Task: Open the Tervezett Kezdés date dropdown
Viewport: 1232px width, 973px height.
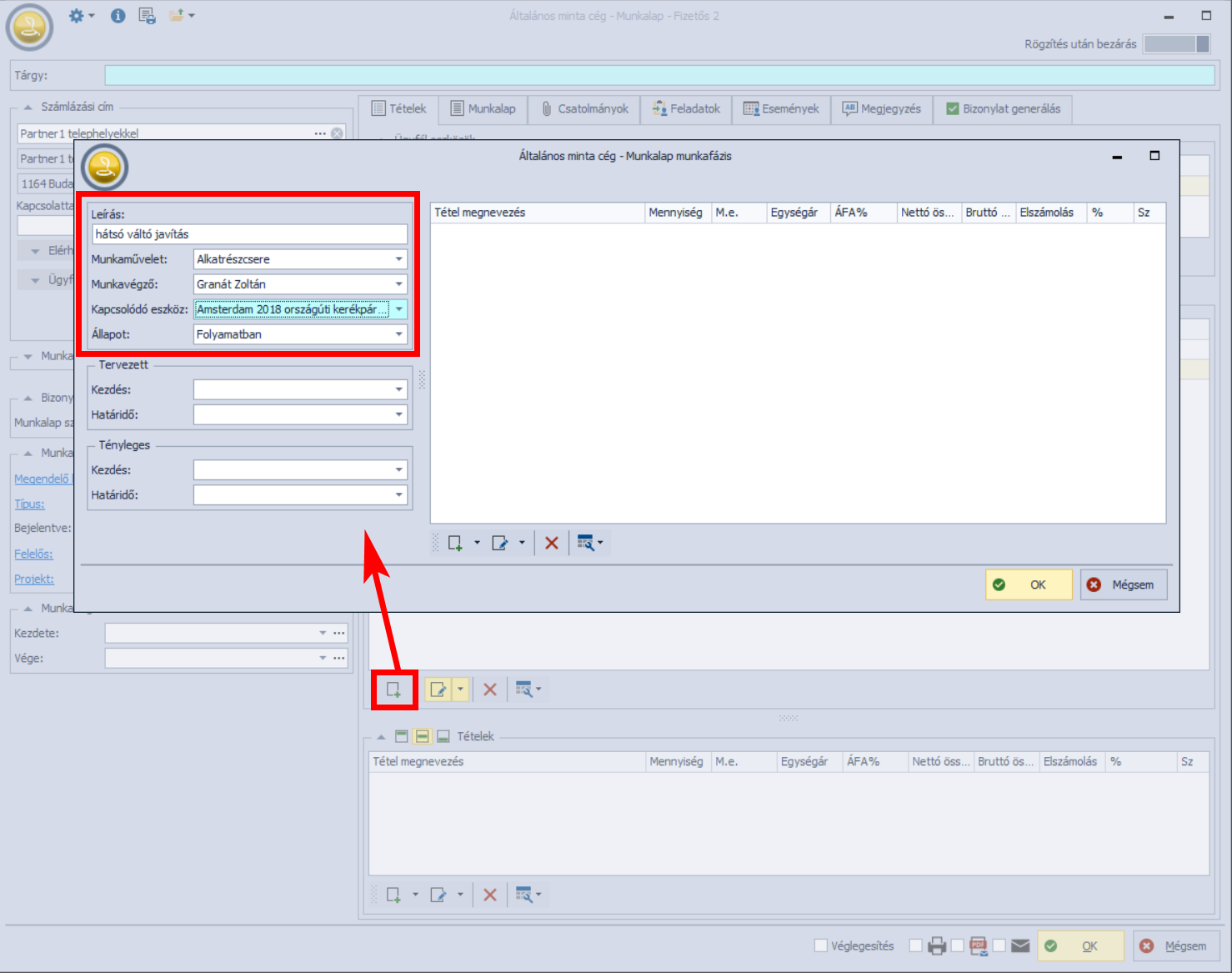Action: [399, 389]
